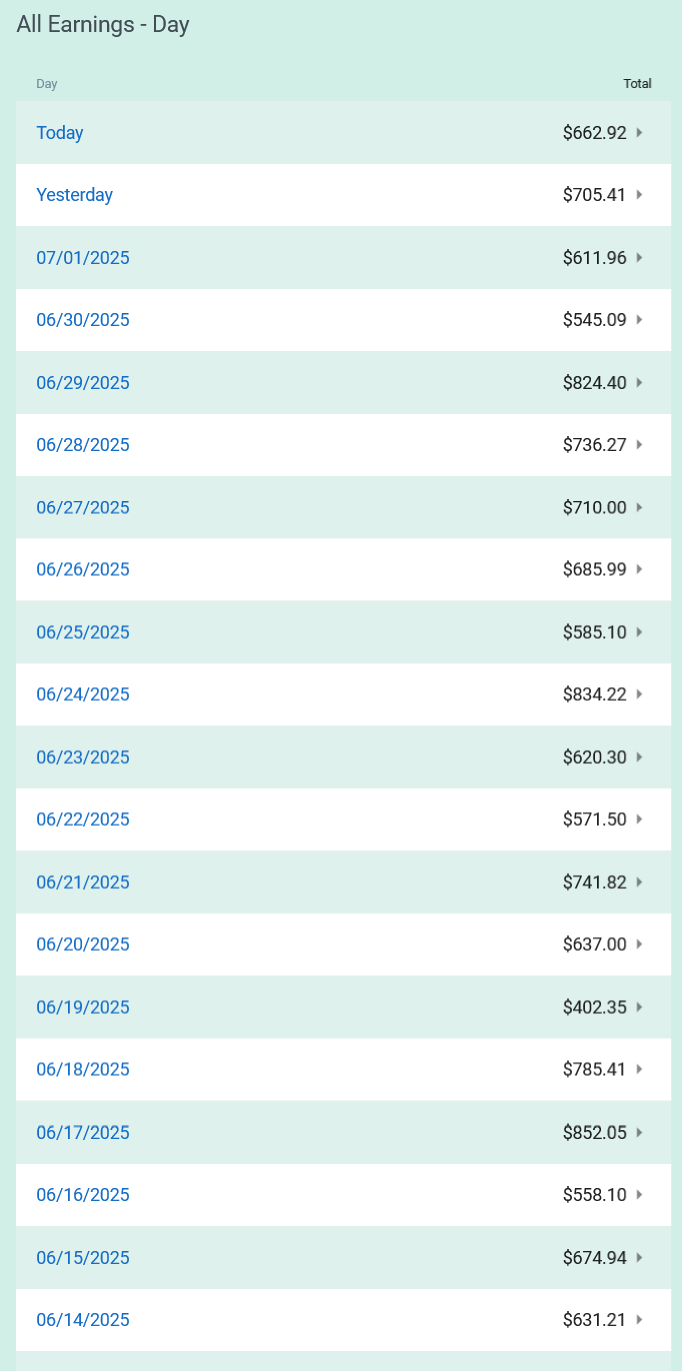Click the arrow for 07/01/2025 earnings
Image resolution: width=682 pixels, height=1371 pixels.
[639, 257]
